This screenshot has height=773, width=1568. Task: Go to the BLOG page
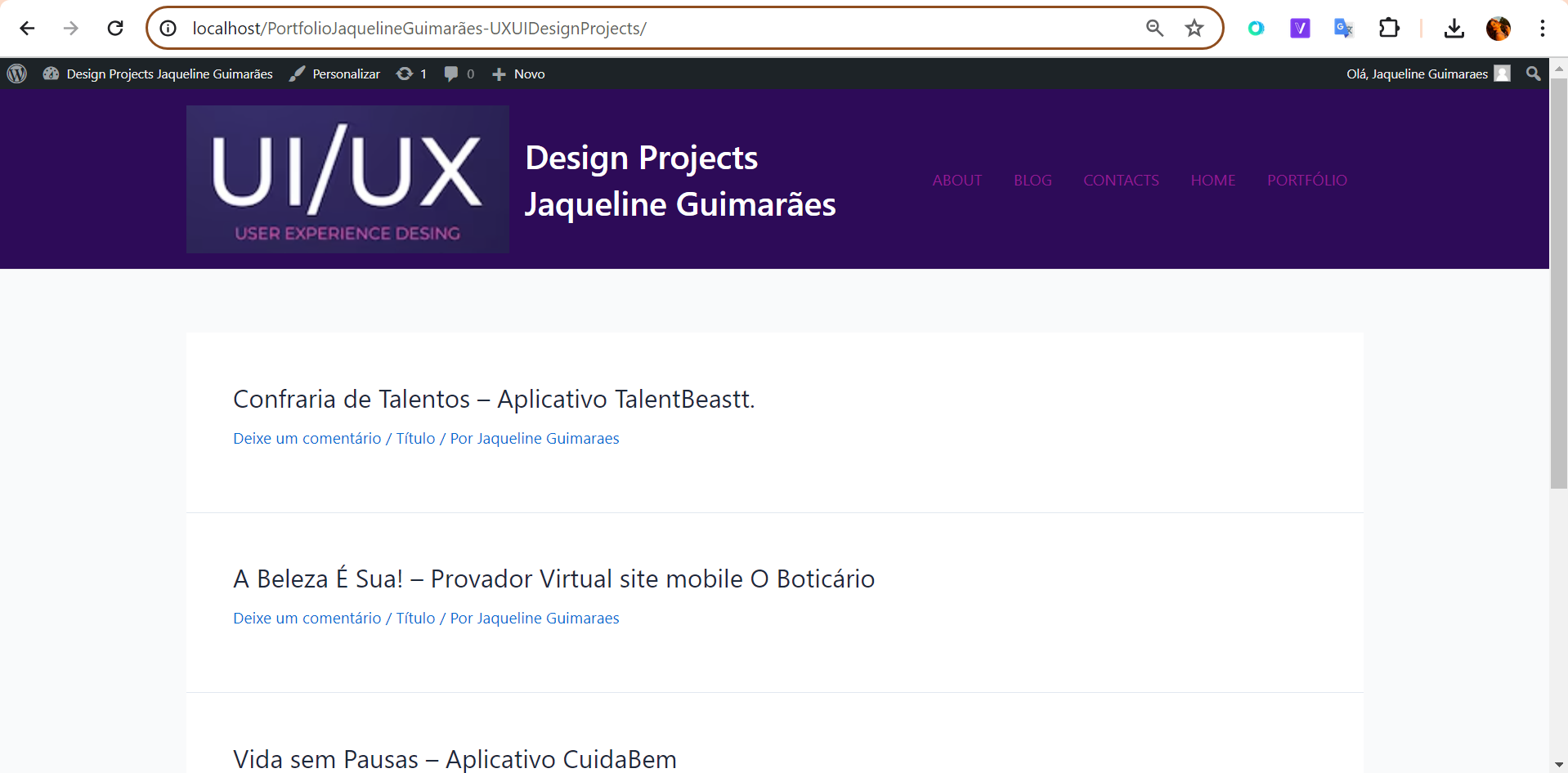[x=1033, y=180]
